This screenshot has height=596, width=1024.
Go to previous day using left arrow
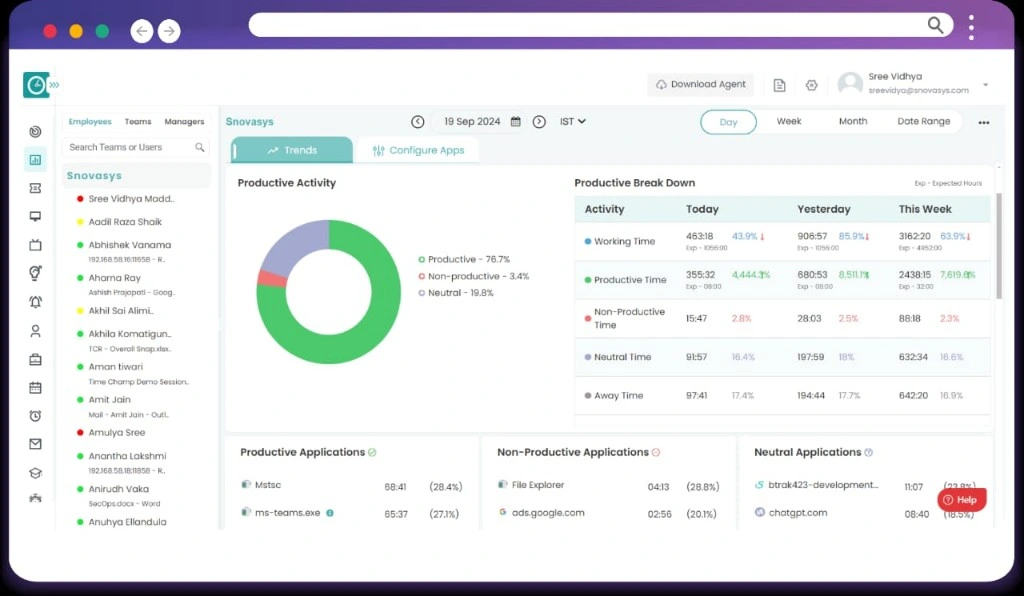(418, 122)
